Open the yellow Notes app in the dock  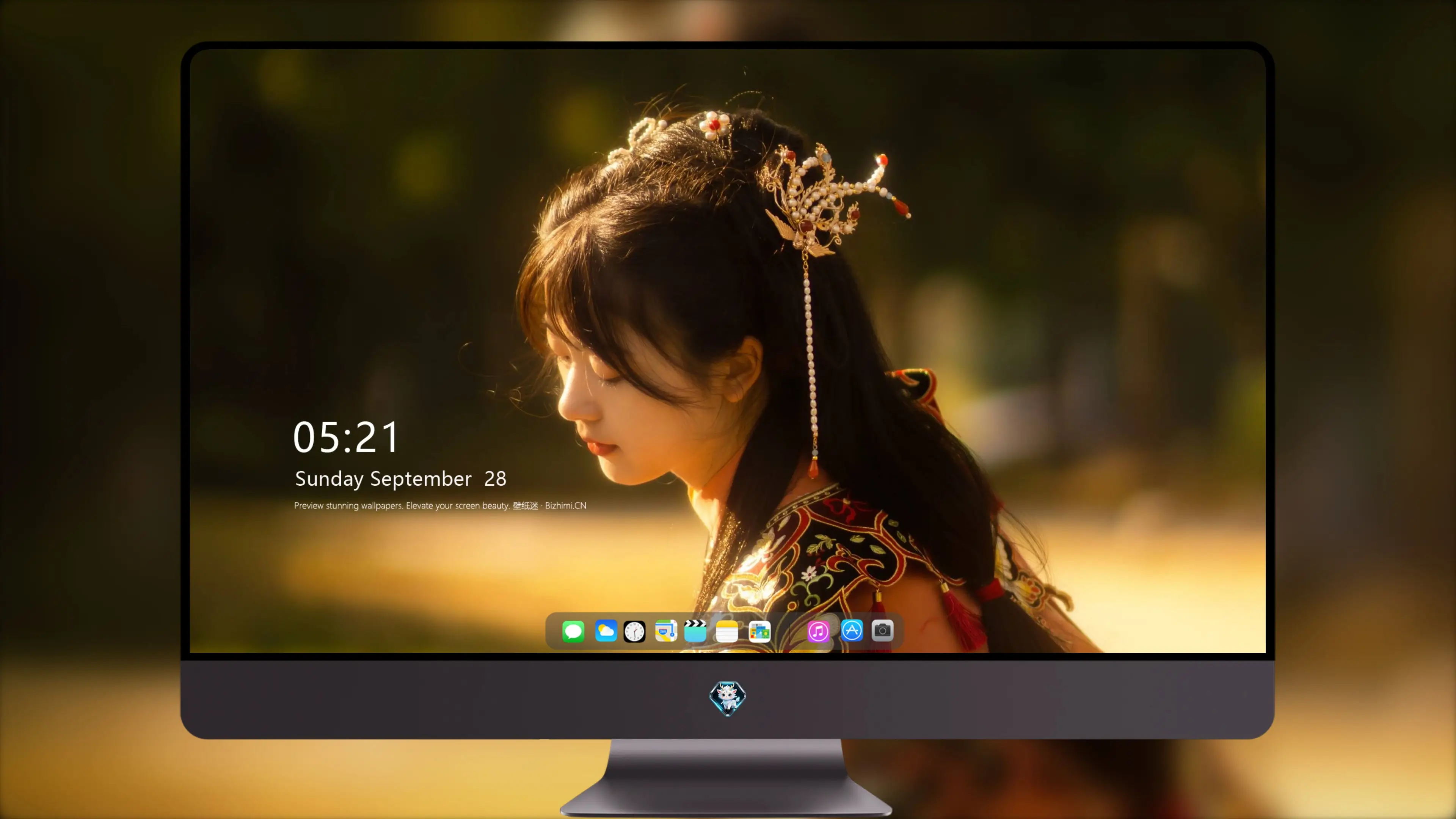[x=727, y=631]
